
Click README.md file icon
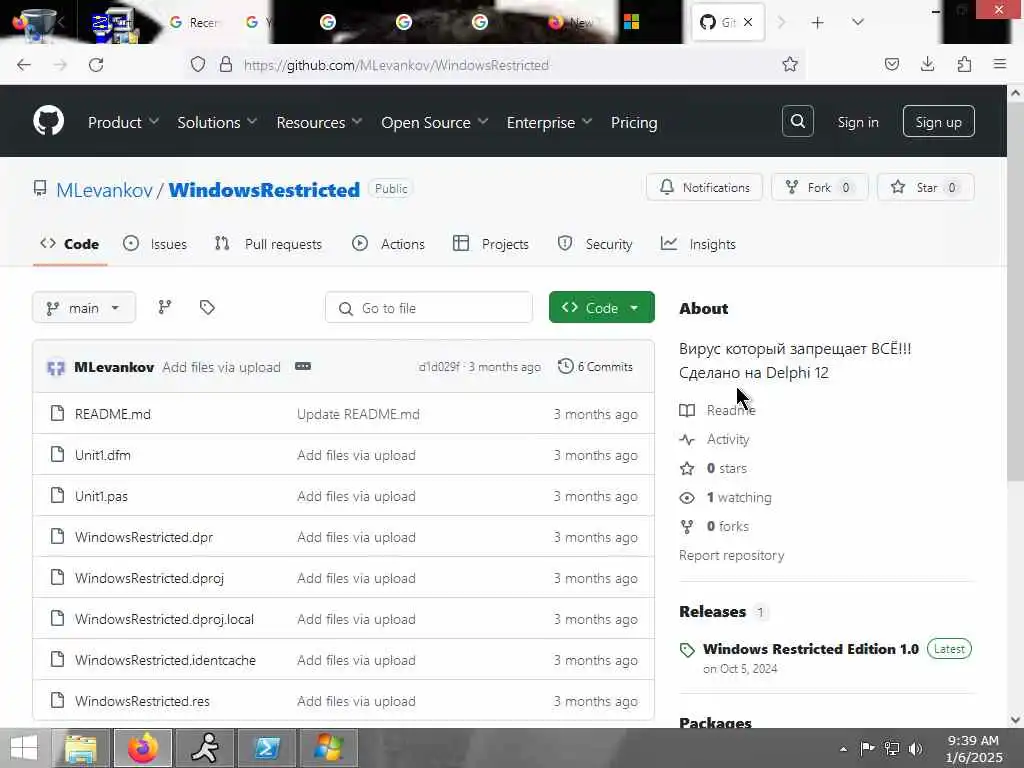[x=57, y=413]
